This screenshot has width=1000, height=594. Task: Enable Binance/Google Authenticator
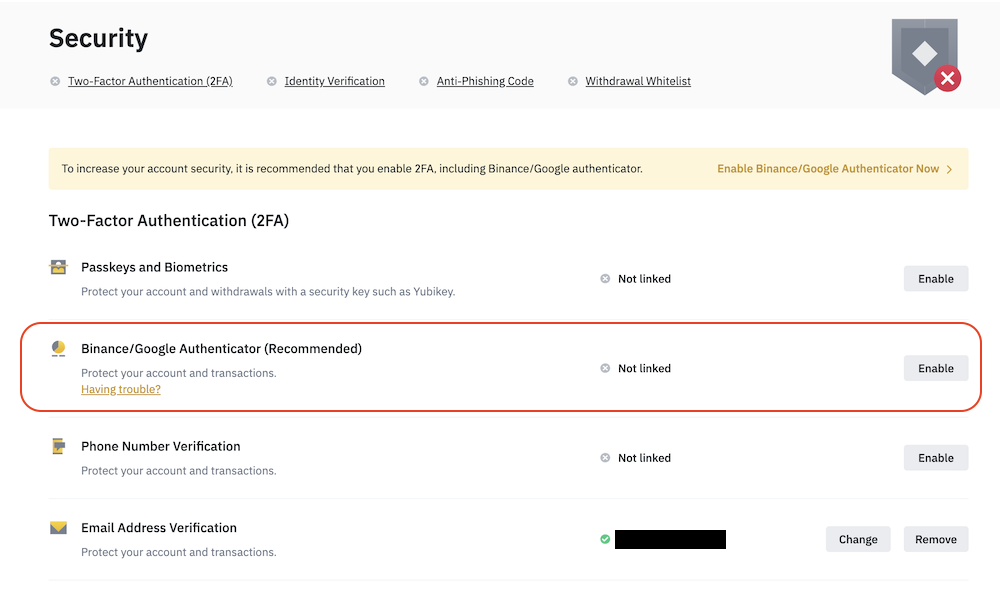pos(936,368)
